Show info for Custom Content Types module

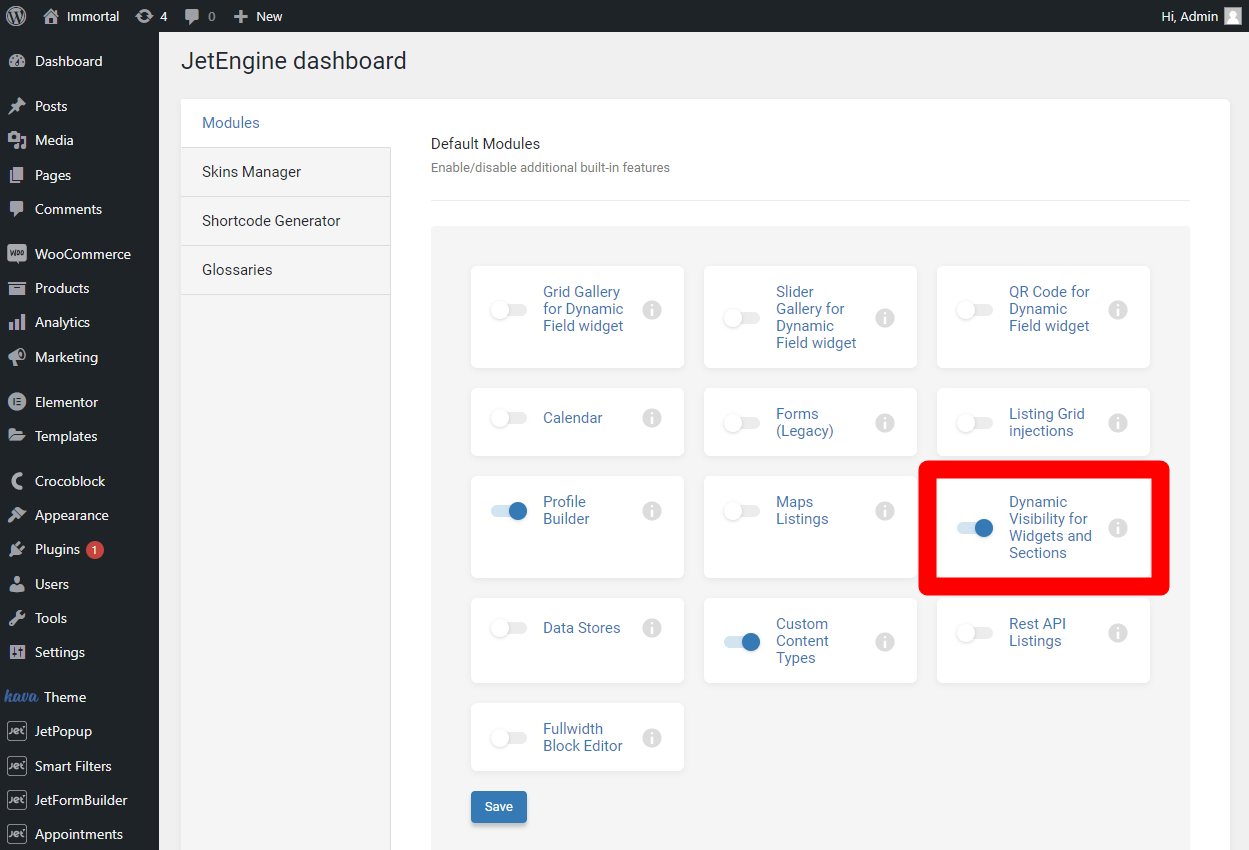point(885,642)
